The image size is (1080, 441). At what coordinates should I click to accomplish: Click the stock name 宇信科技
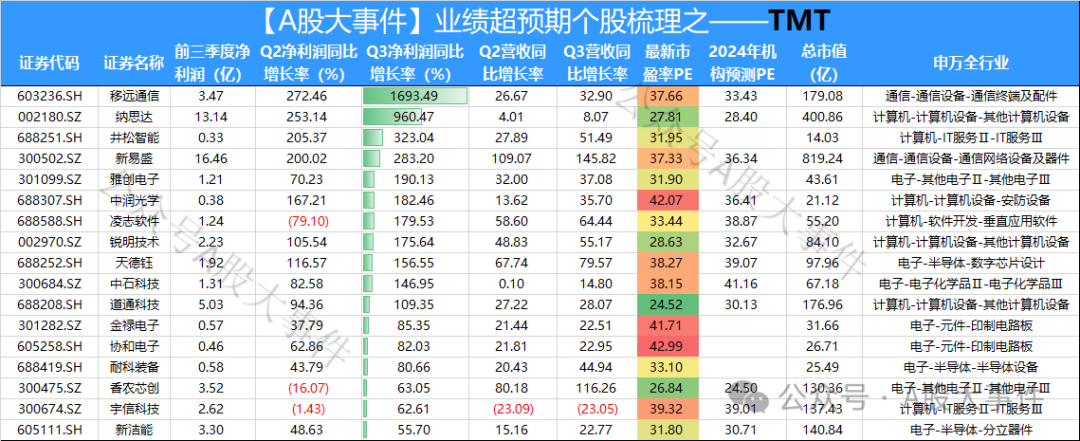(134, 409)
